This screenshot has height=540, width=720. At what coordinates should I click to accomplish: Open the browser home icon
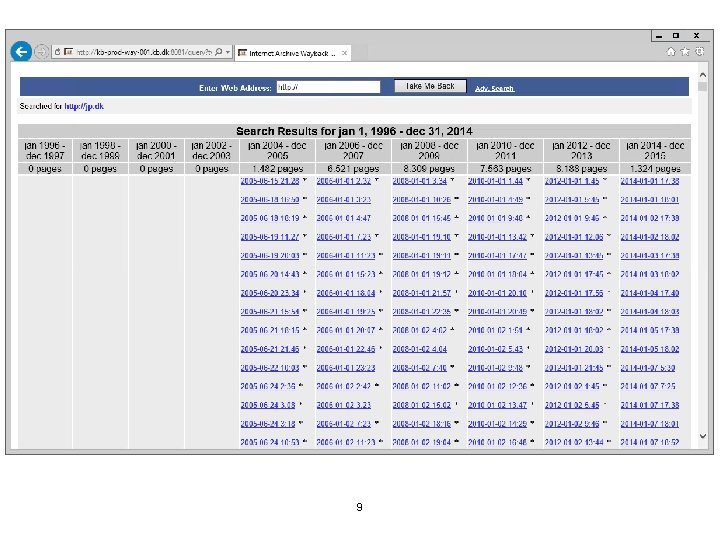coord(671,52)
